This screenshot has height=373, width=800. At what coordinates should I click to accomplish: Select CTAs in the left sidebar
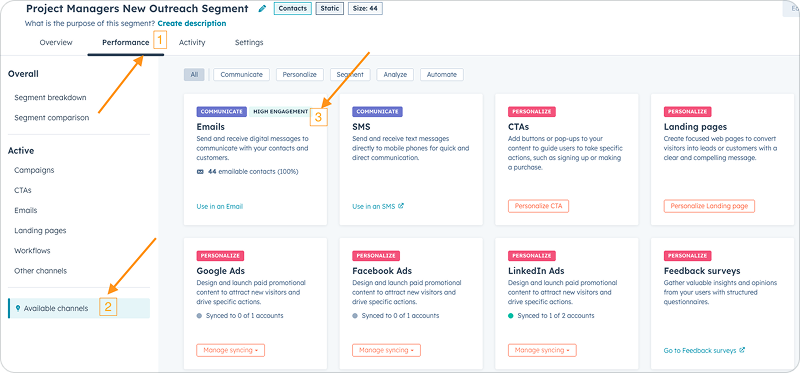tap(23, 190)
